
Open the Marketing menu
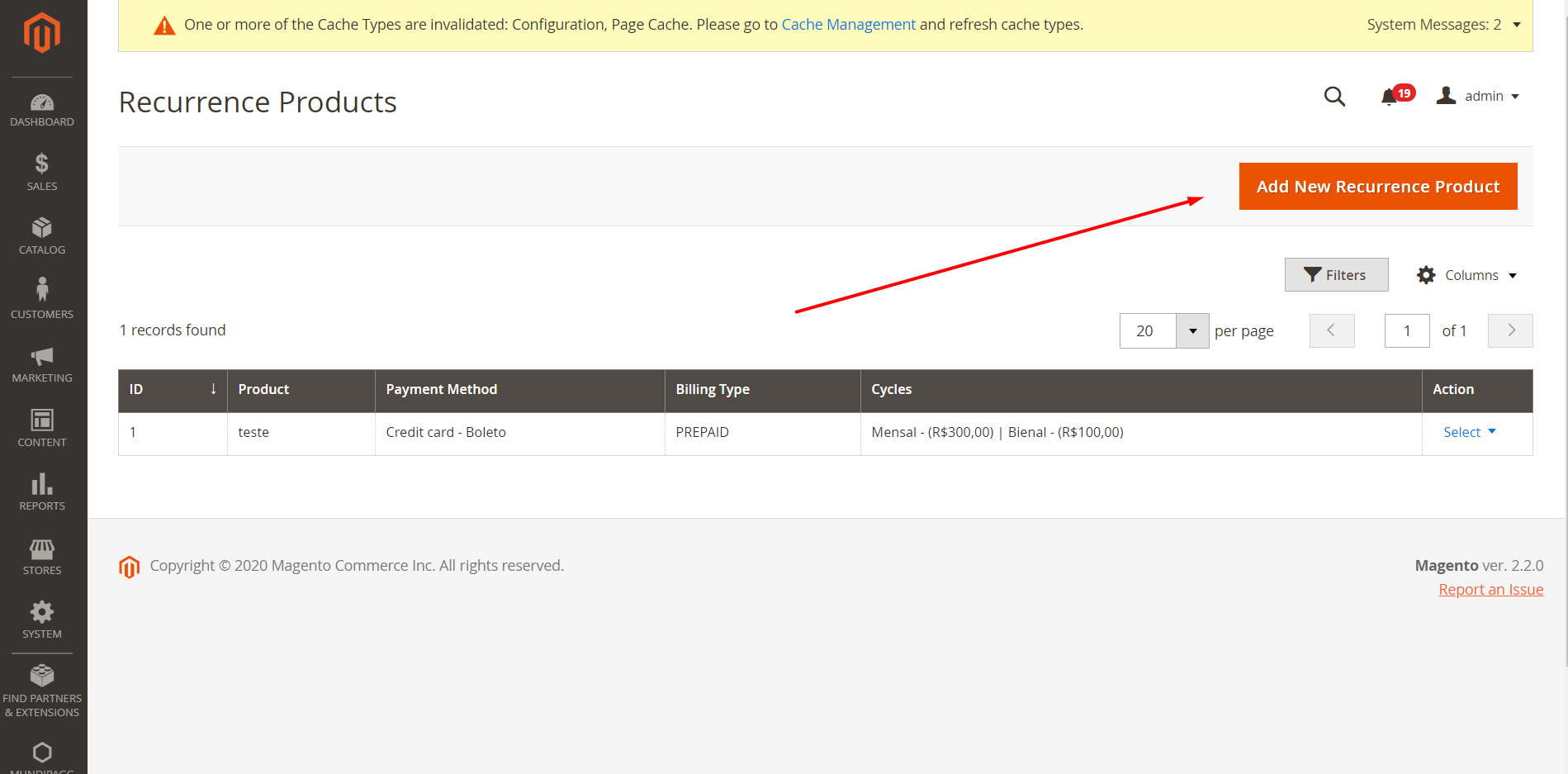42,364
